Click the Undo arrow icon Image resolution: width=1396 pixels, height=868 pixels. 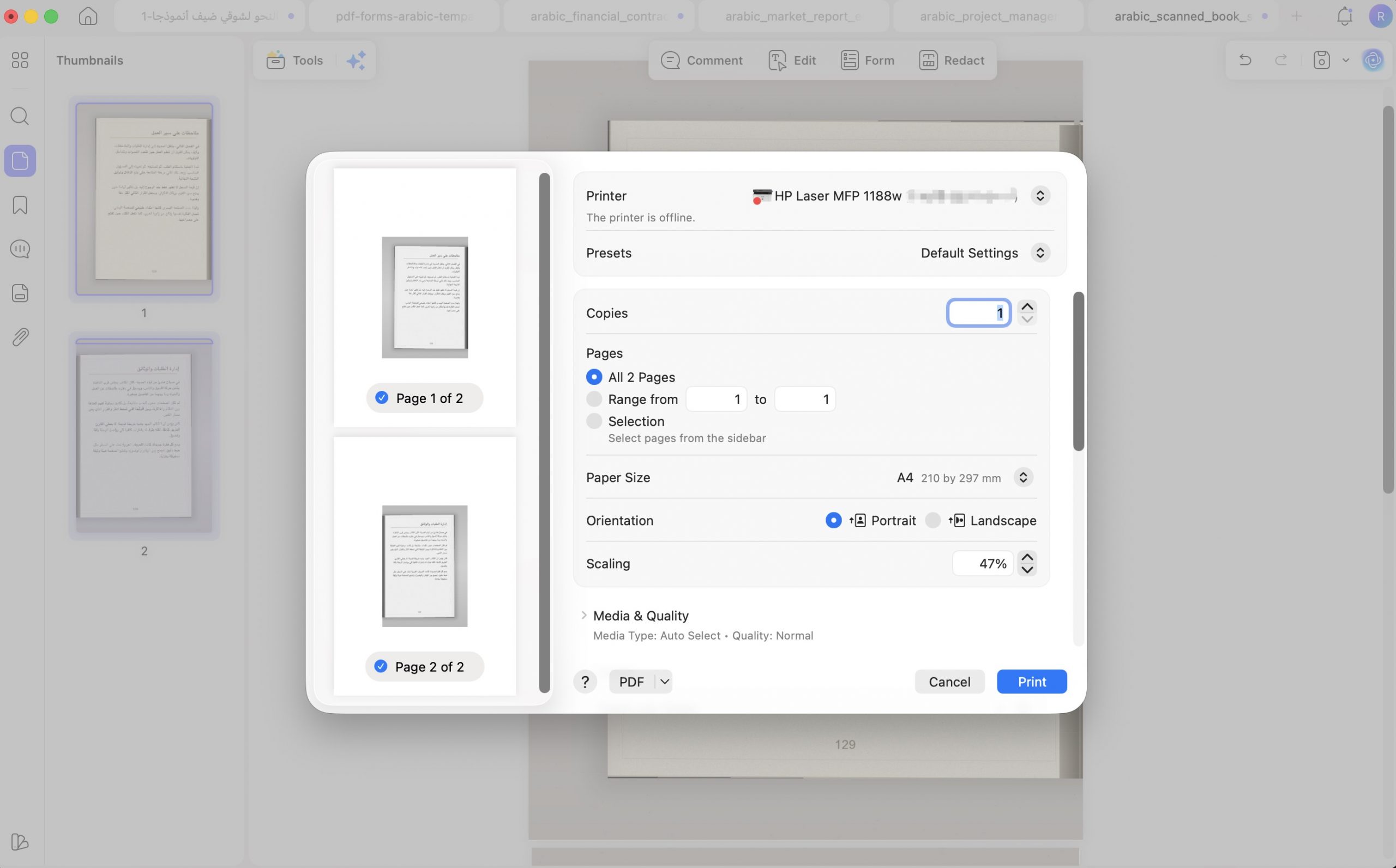click(1244, 60)
